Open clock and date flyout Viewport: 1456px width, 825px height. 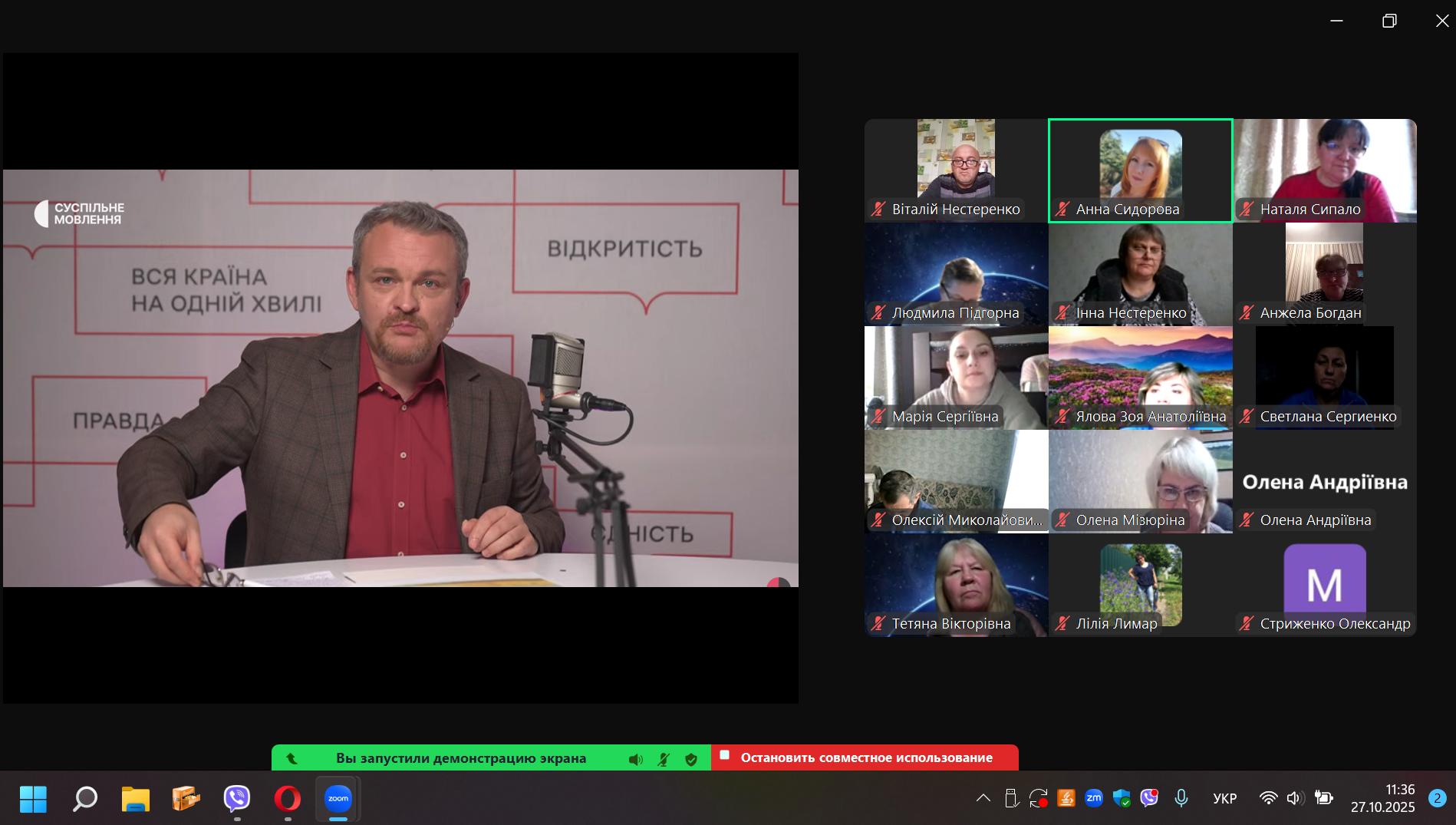pos(1382,798)
